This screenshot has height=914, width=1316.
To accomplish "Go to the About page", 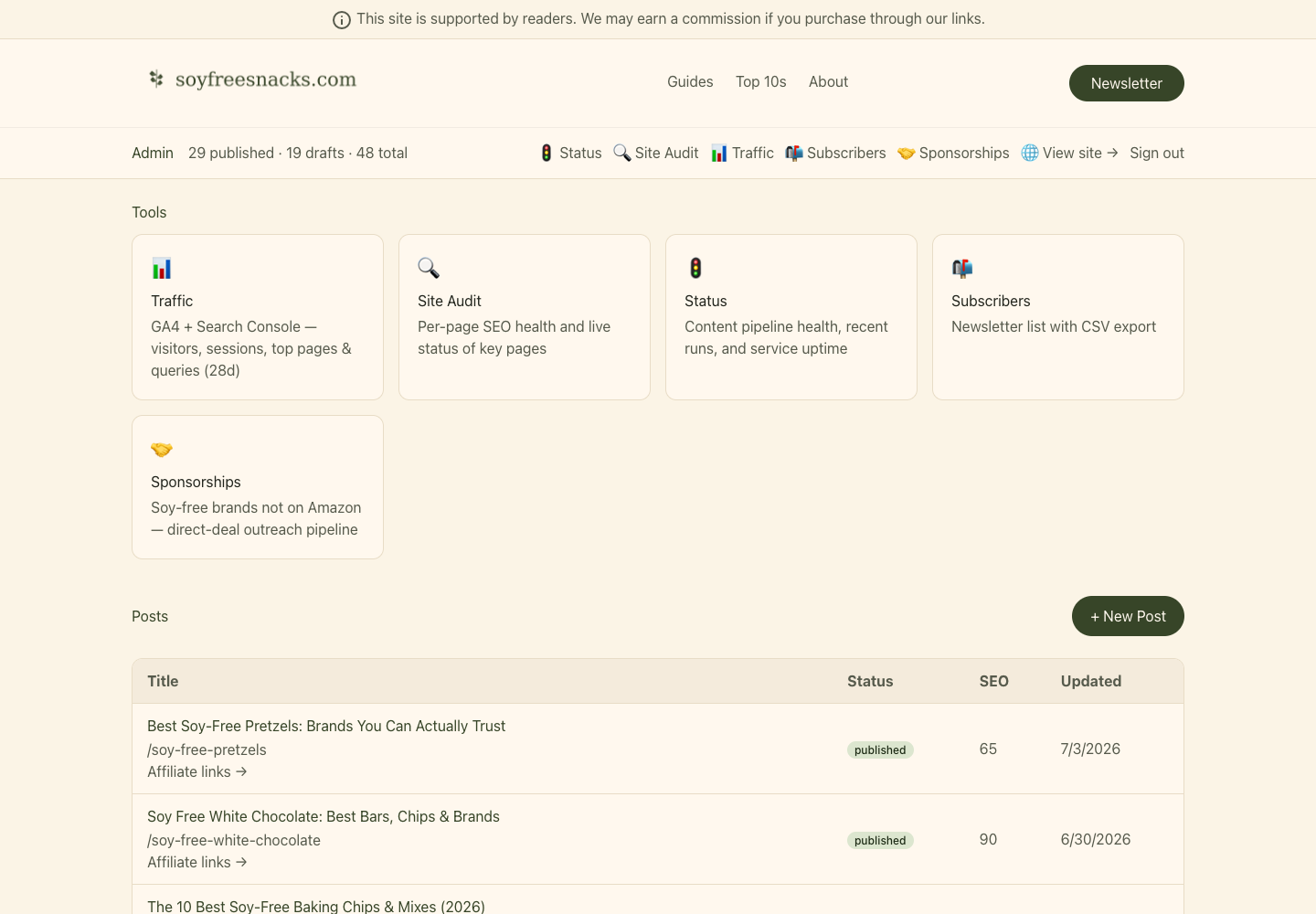I will click(828, 81).
